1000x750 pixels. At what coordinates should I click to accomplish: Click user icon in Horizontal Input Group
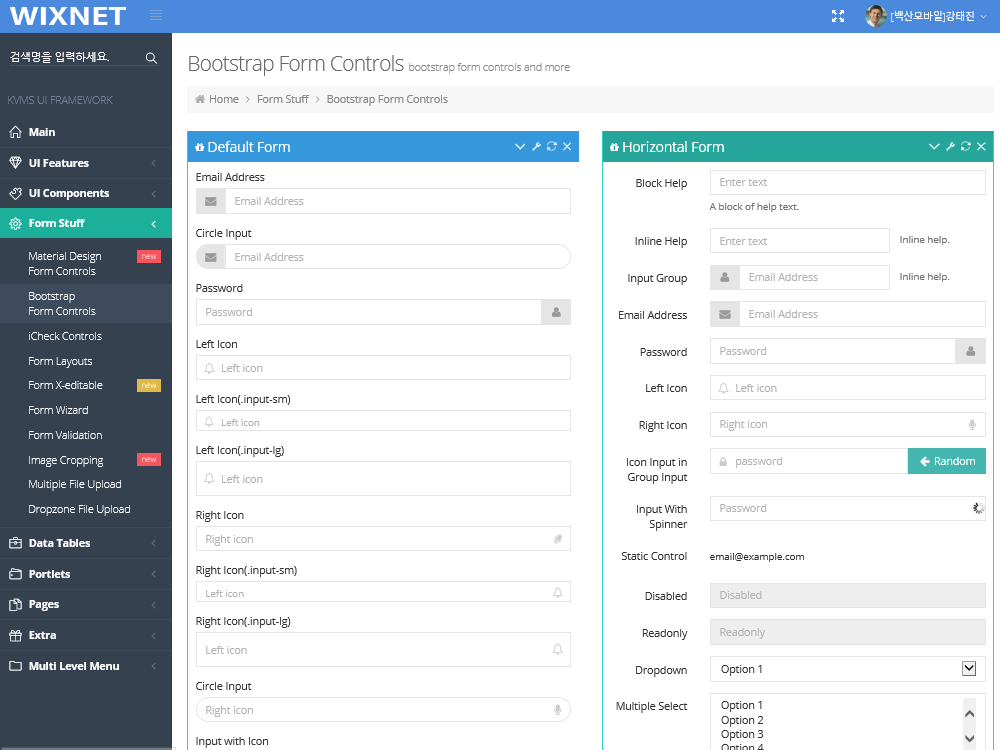(724, 277)
